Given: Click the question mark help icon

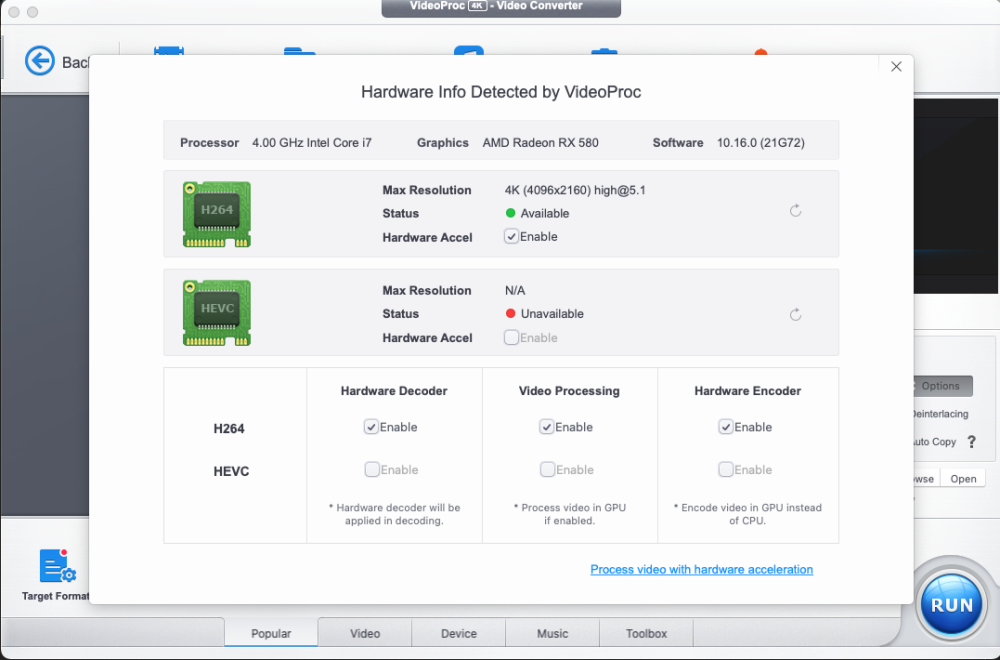Looking at the screenshot, I should [971, 441].
